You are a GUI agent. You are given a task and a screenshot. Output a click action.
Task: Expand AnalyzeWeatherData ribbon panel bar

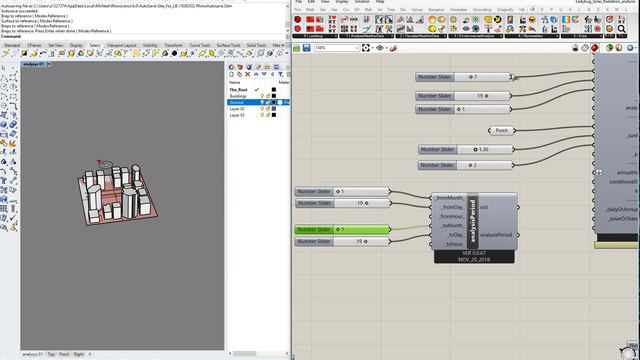367,36
